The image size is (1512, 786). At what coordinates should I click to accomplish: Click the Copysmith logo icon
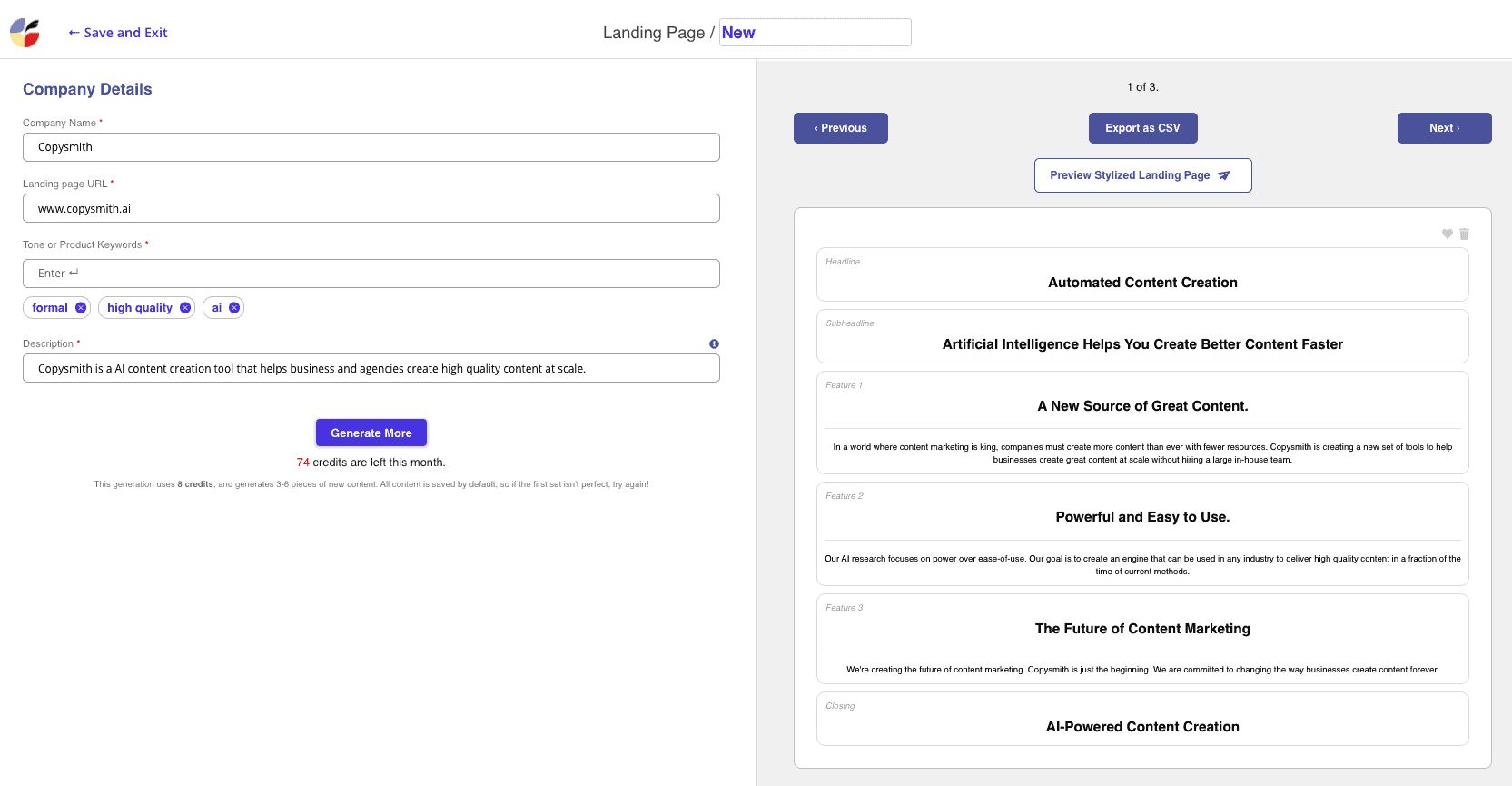25,33
